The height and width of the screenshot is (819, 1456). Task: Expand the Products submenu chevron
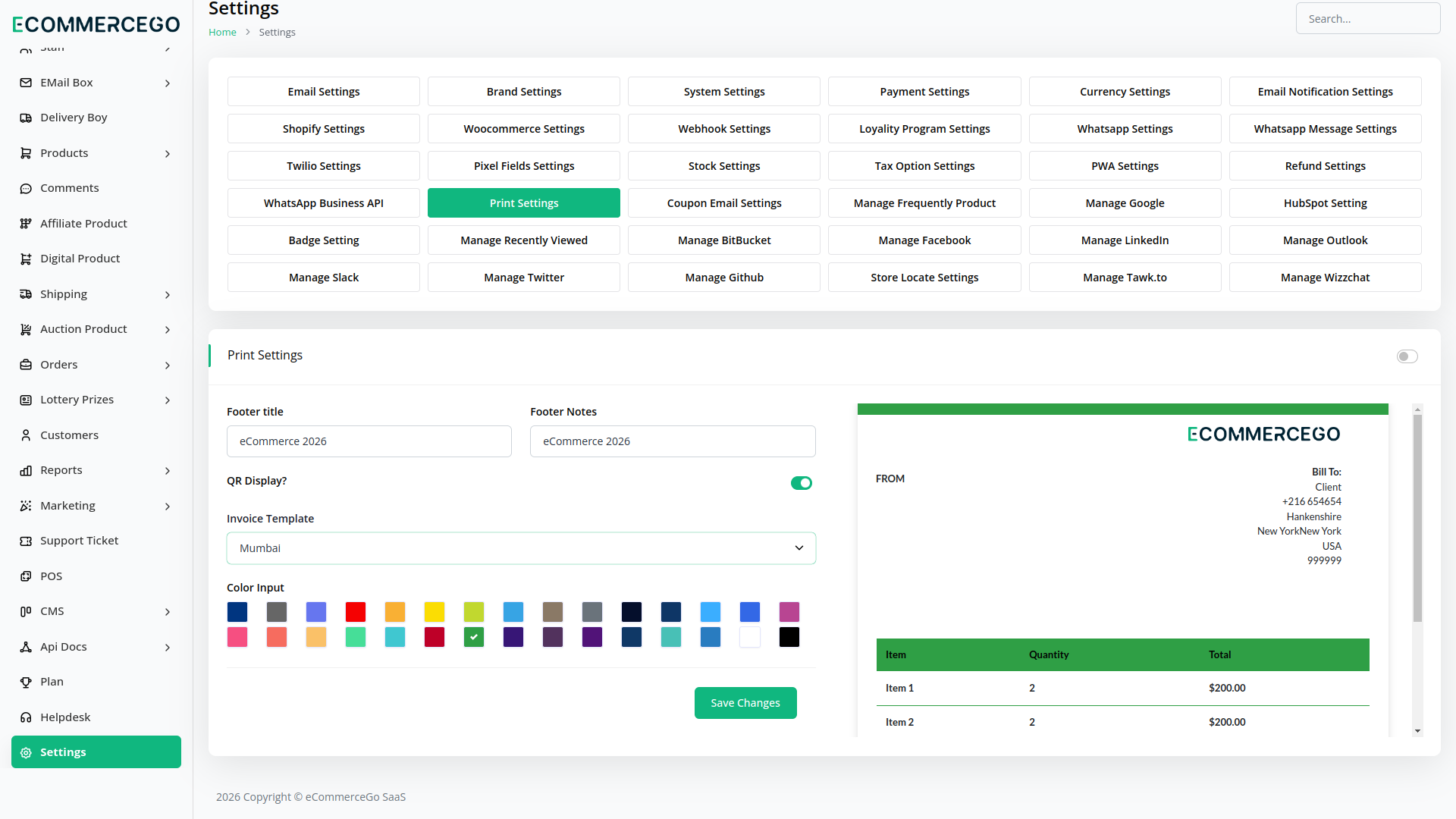[x=168, y=154]
